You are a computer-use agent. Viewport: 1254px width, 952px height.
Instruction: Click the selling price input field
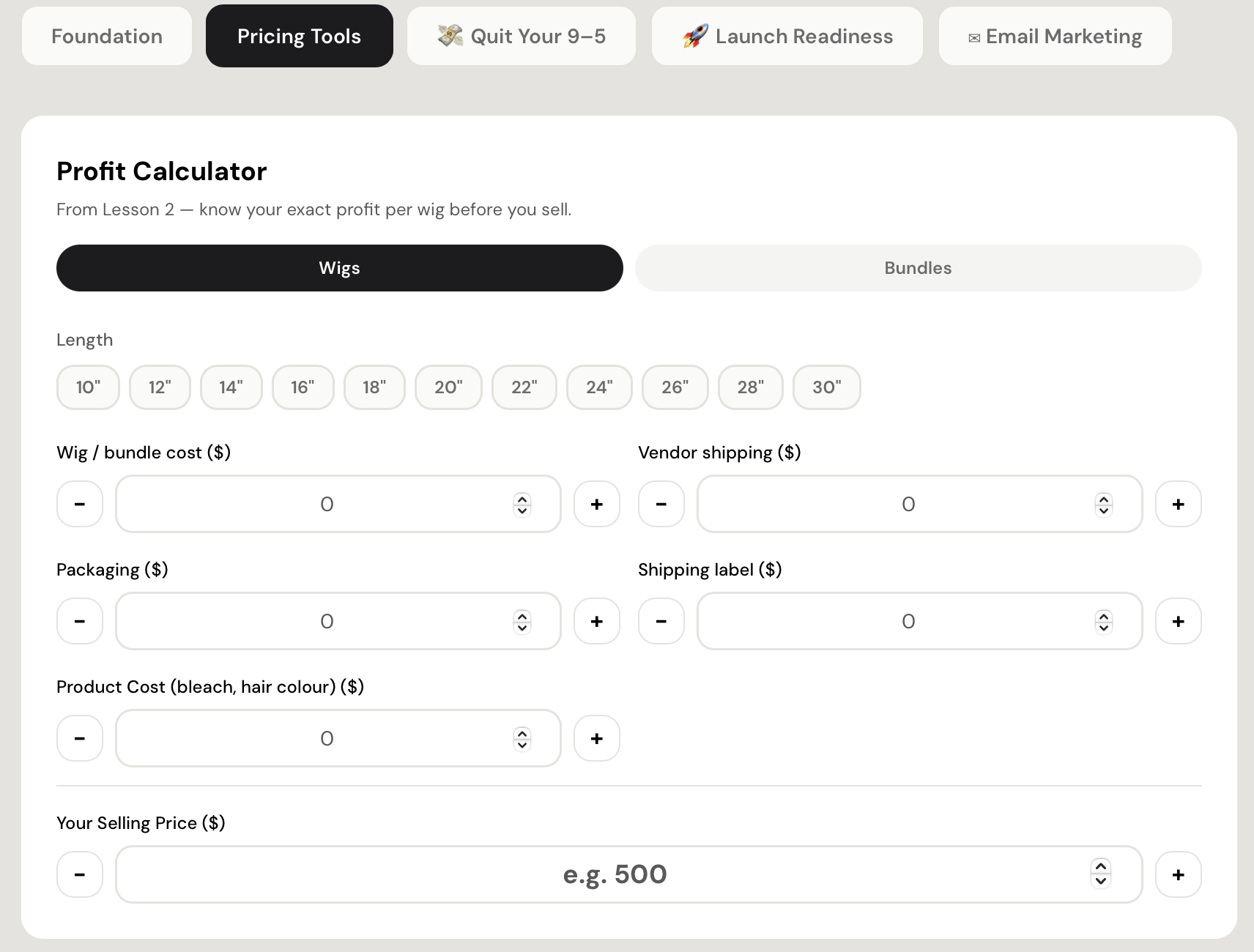pyautogui.click(x=629, y=874)
